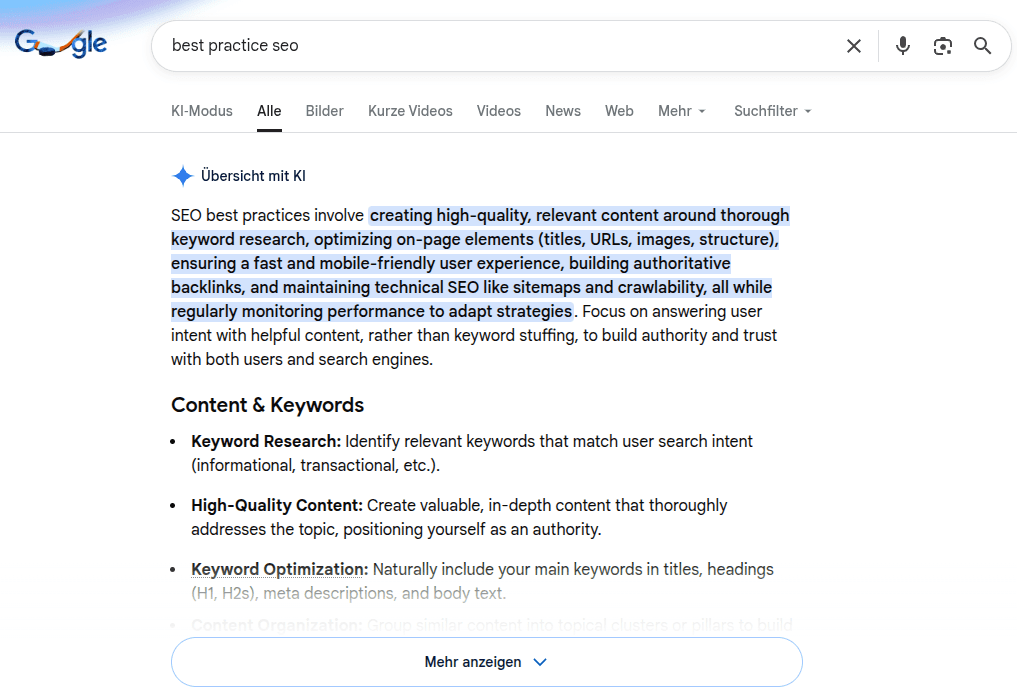Expand the AI overview with the Mehr anzeigen chevron

pos(539,662)
